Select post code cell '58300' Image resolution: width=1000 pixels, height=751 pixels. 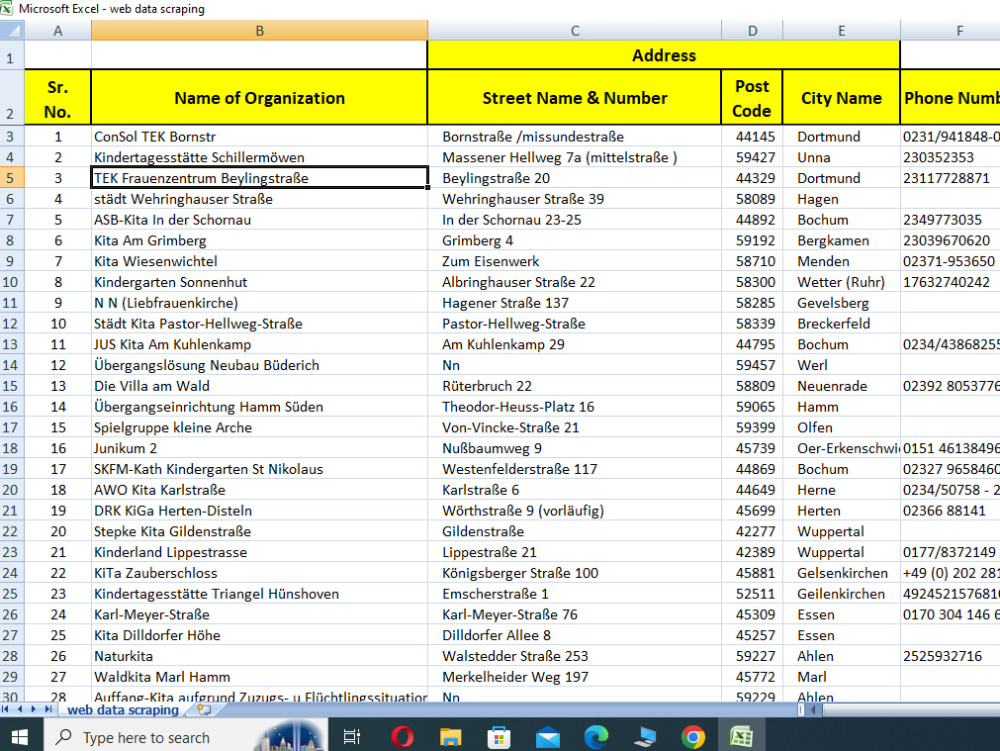click(752, 282)
